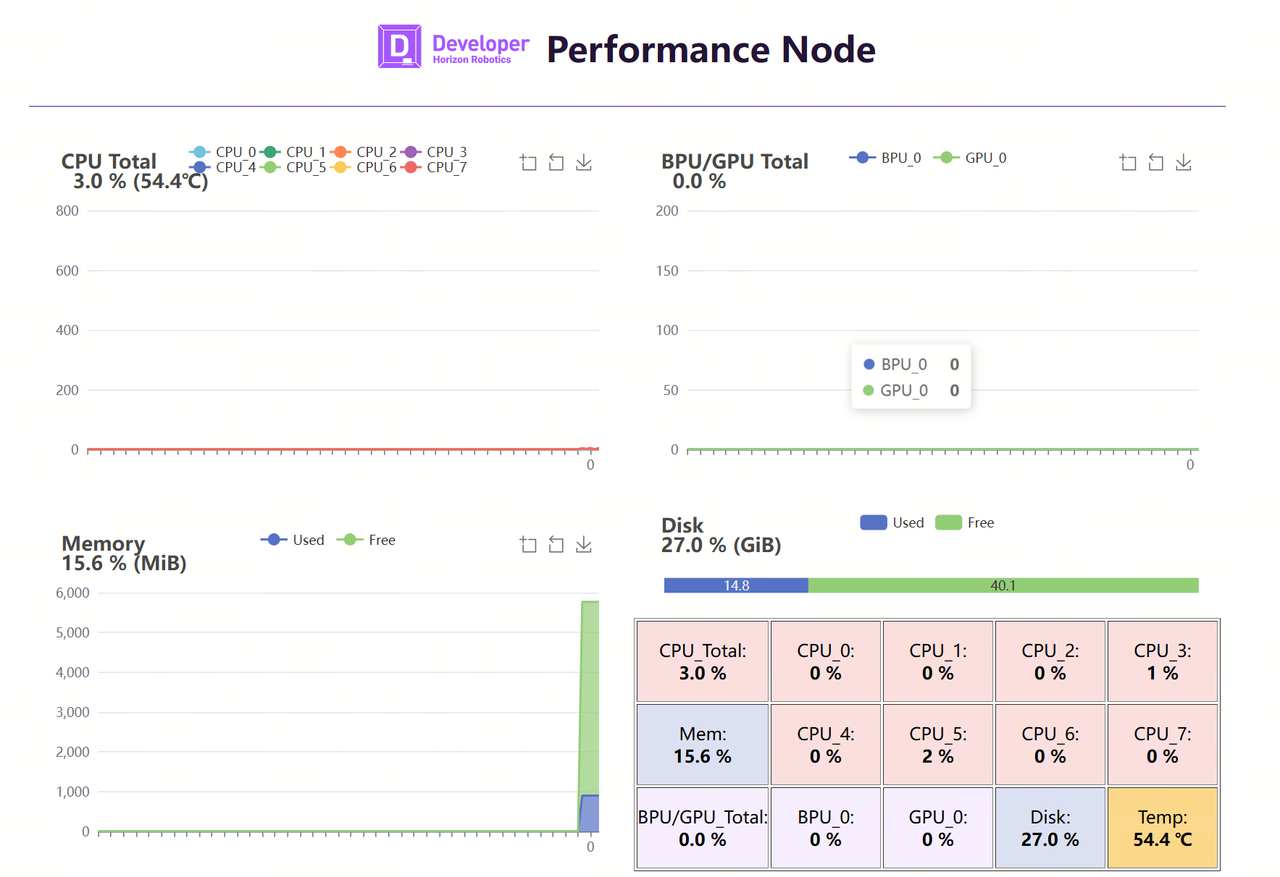Click the CPU_Total 3.0 % cell
Viewport: 1280px width, 877px height.
702,661
